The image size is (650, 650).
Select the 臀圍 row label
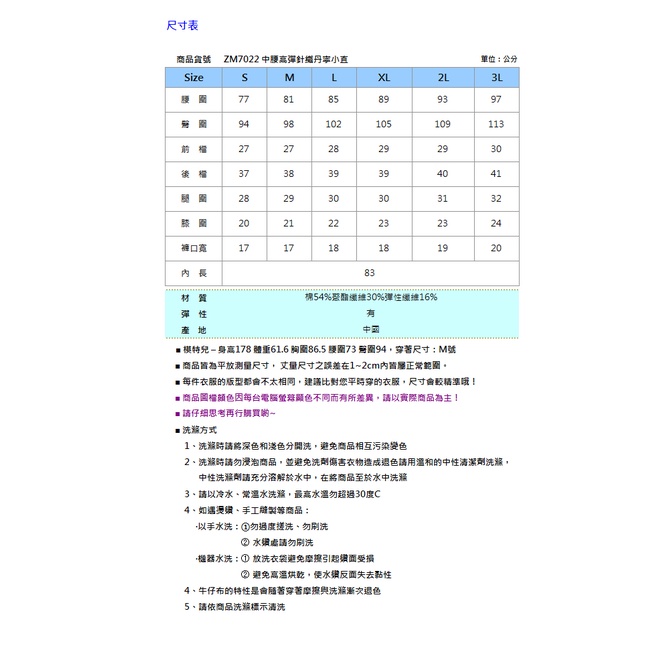point(193,124)
